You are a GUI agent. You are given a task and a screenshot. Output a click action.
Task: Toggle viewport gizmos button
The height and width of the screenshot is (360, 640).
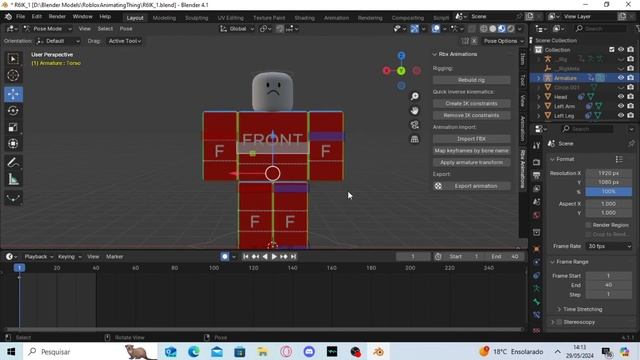coord(414,29)
